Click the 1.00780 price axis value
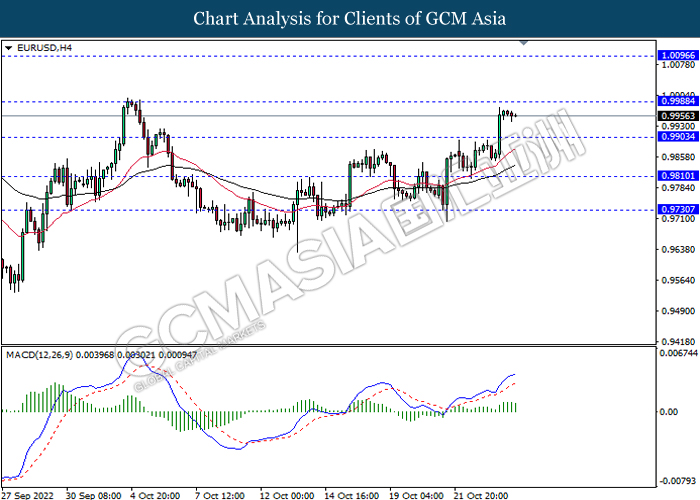The width and height of the screenshot is (700, 500). (678, 65)
